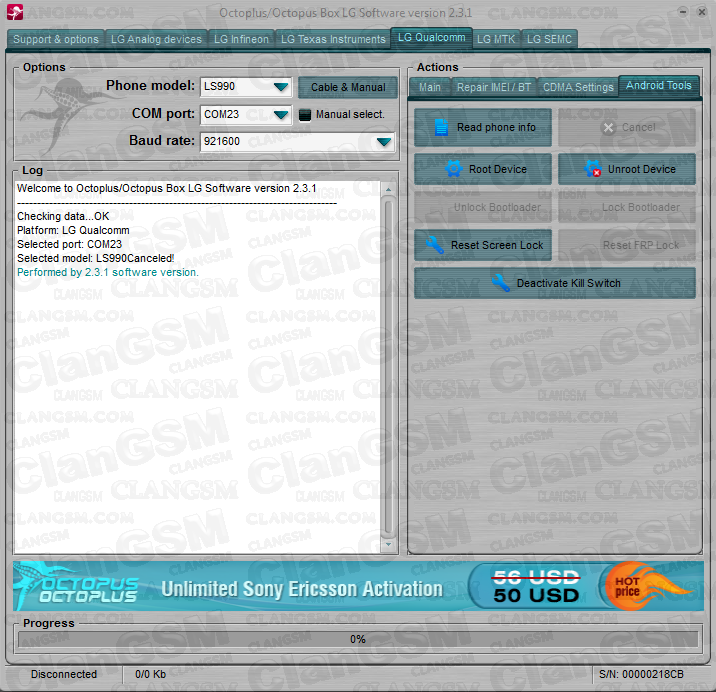
Task: Click the log scrollbar up arrow
Action: pos(388,189)
